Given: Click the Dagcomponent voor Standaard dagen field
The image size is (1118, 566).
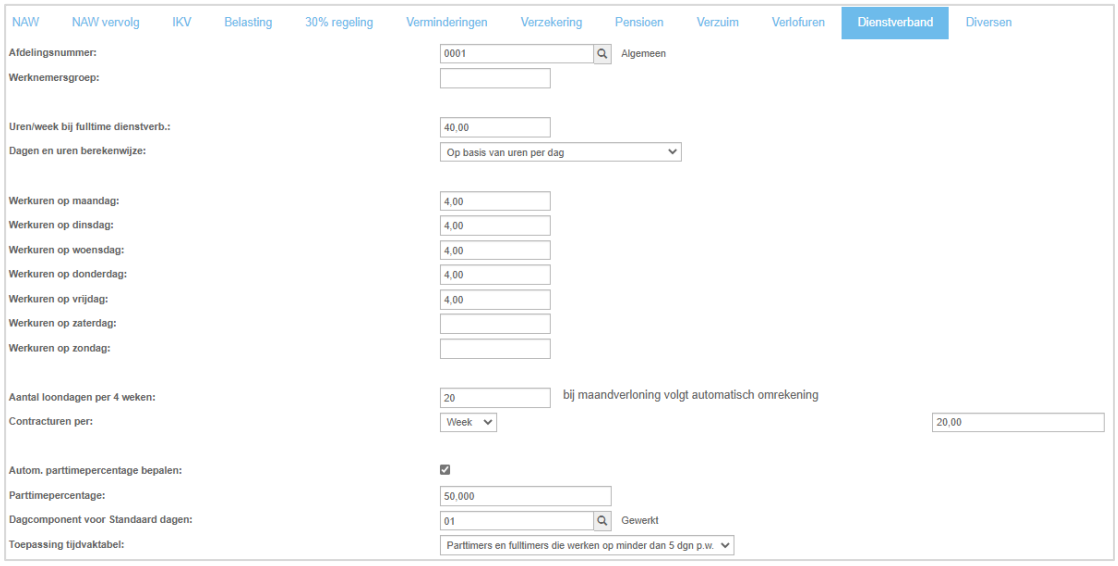Looking at the screenshot, I should 517,521.
